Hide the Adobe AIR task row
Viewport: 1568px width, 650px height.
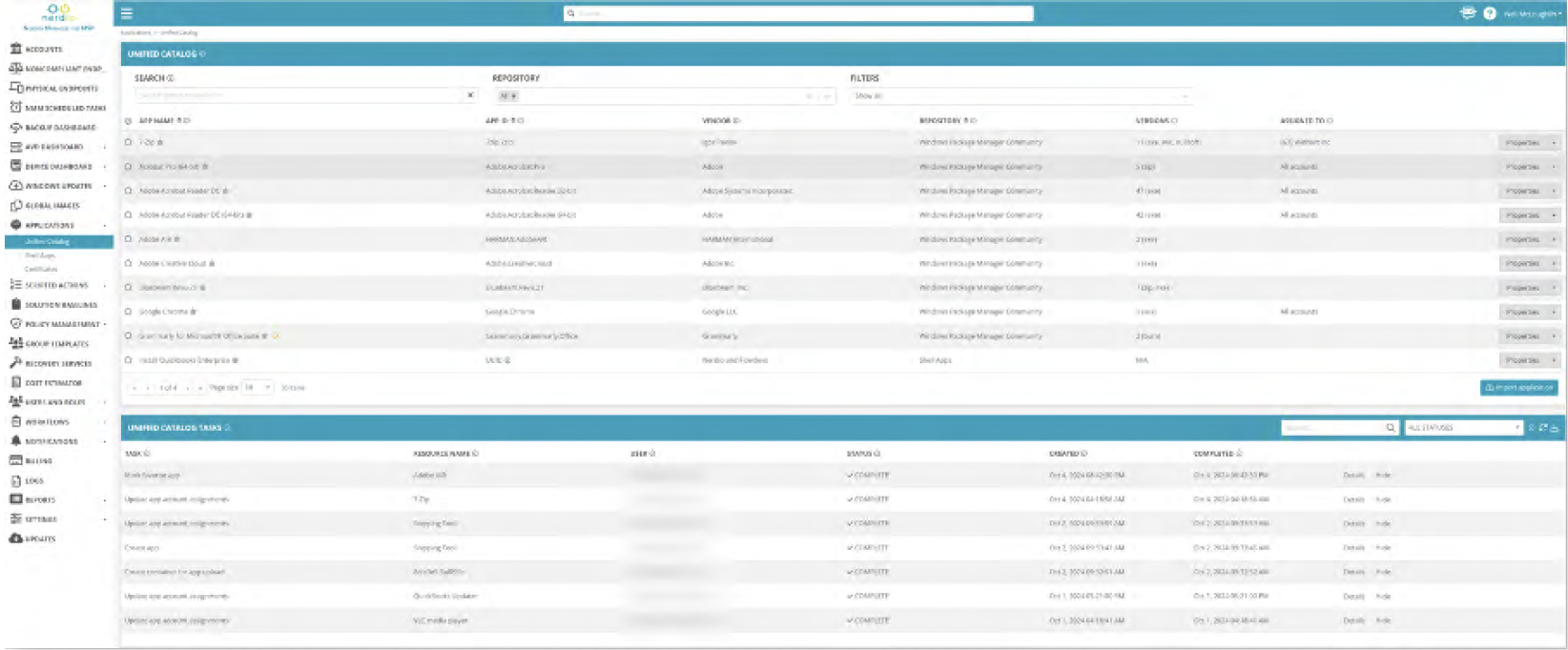point(1383,475)
